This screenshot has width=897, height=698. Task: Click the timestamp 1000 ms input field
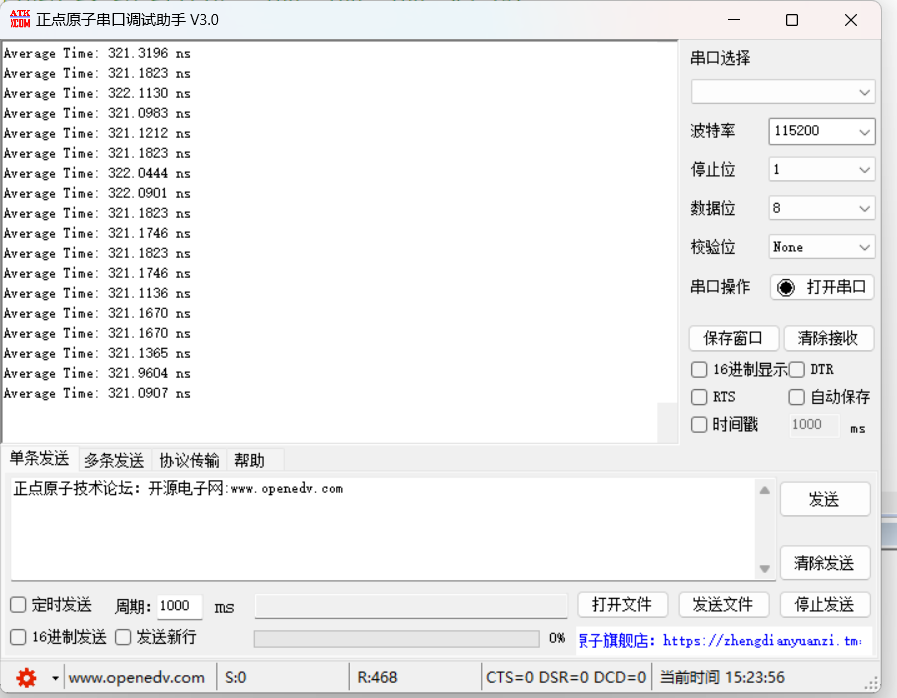[813, 425]
